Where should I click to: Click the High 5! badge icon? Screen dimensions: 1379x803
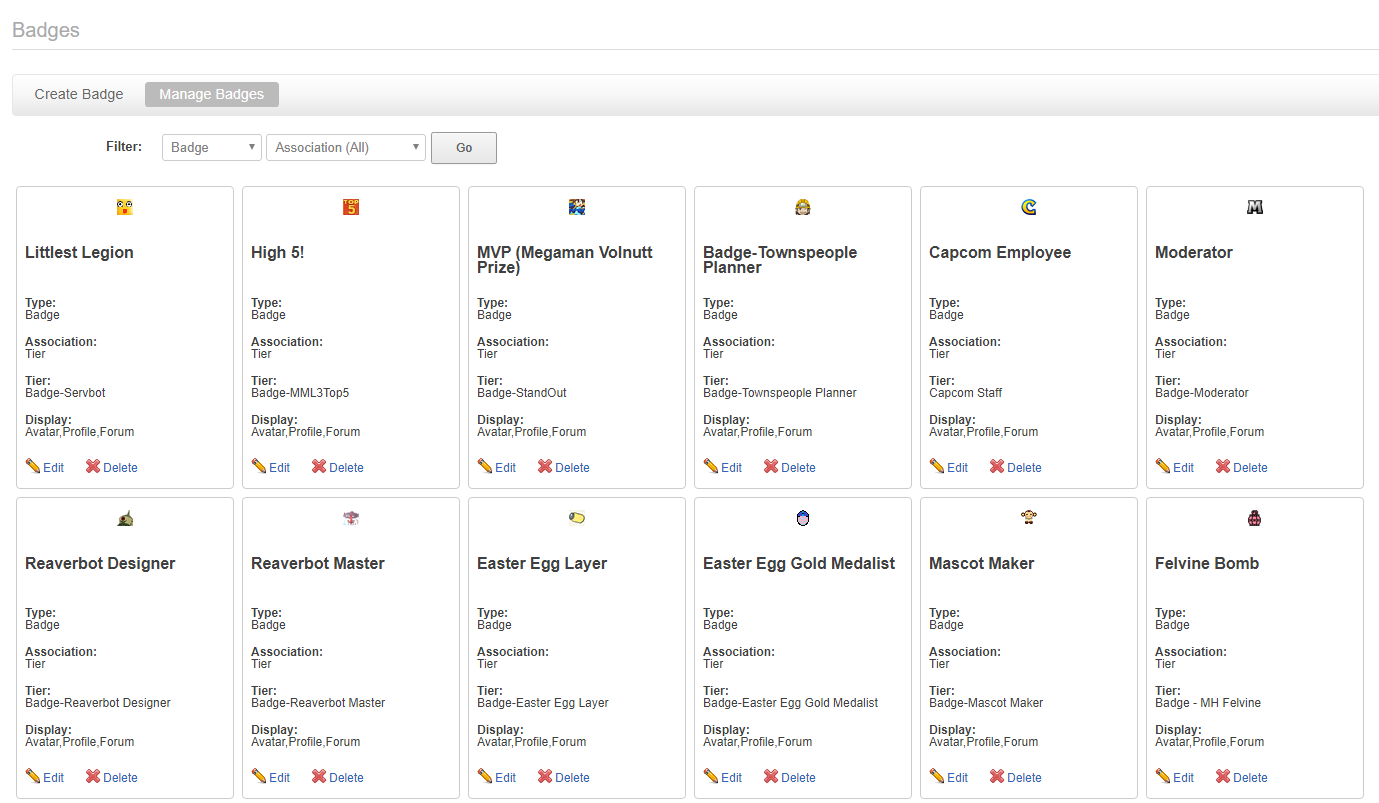(350, 207)
